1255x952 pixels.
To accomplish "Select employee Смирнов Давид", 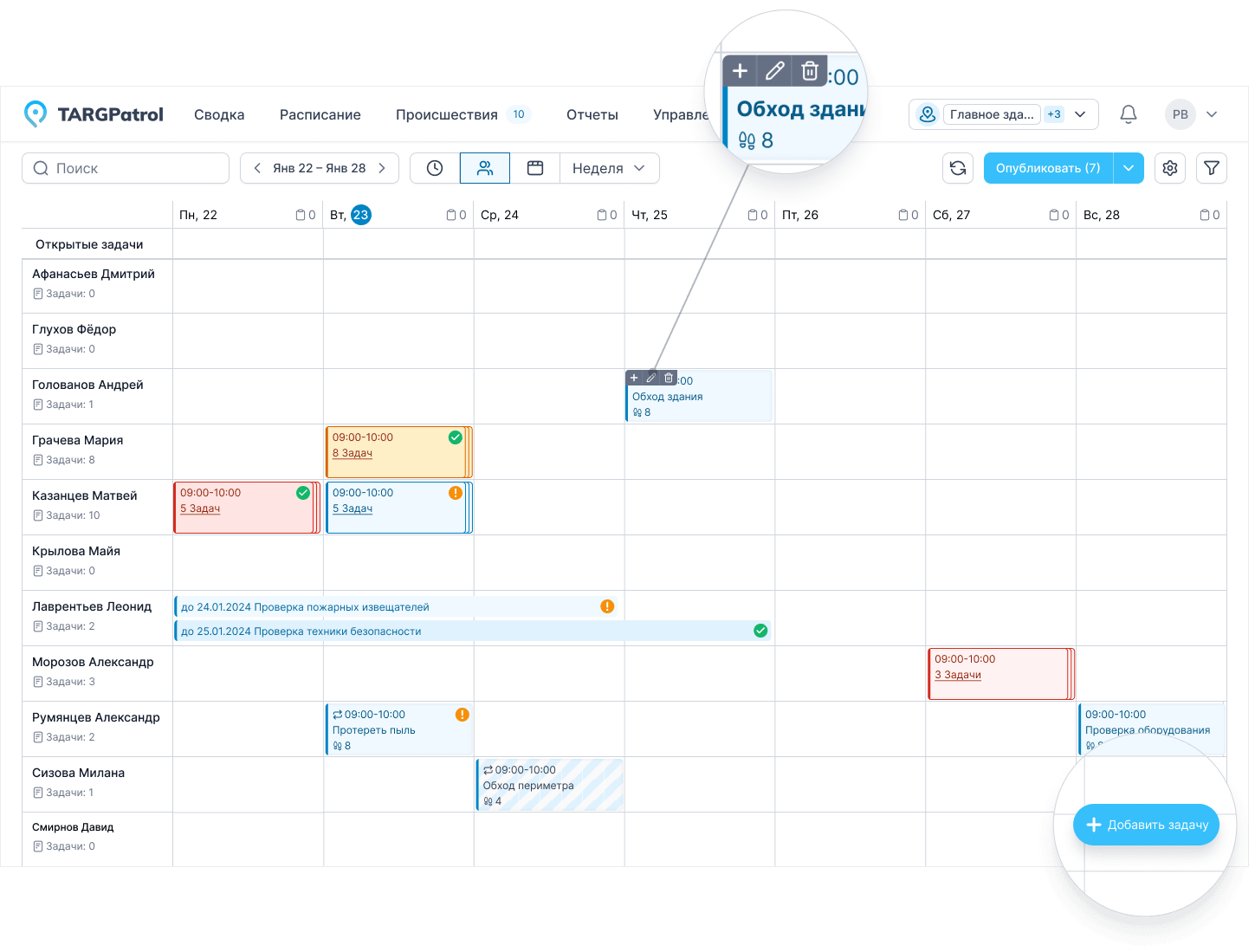I will click(73, 827).
